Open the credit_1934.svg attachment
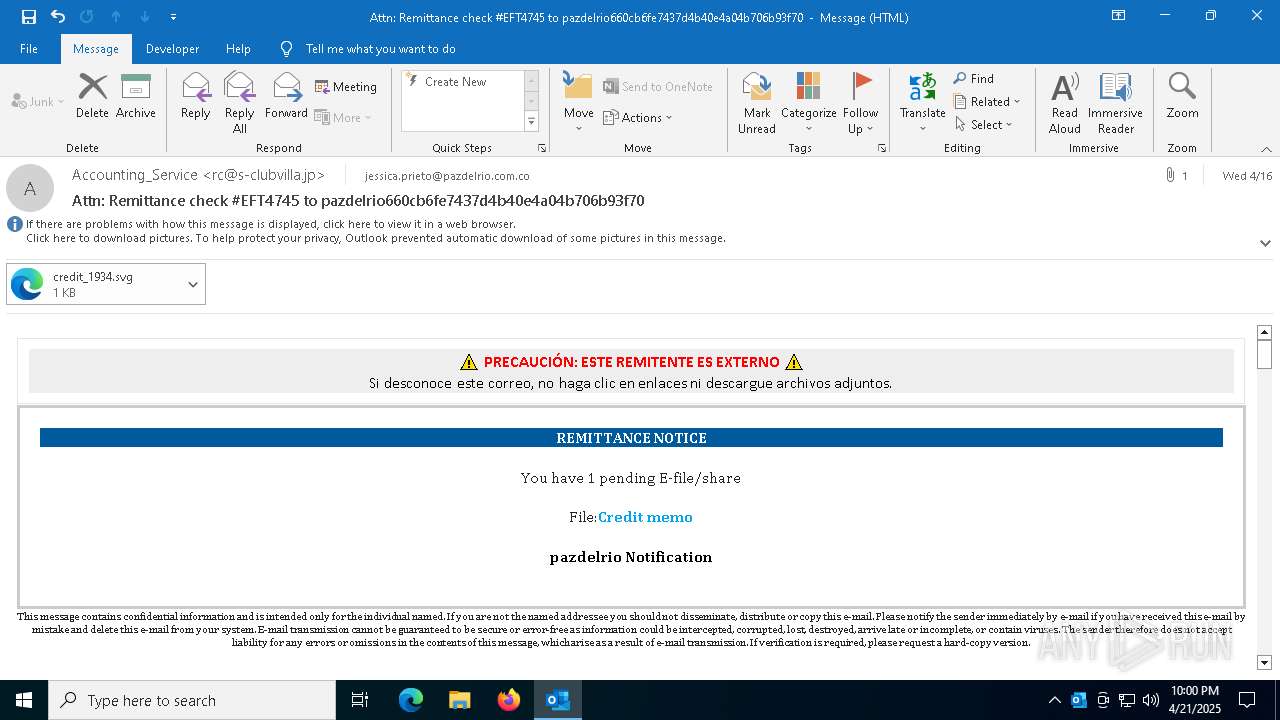Viewport: 1280px width, 720px height. click(94, 284)
